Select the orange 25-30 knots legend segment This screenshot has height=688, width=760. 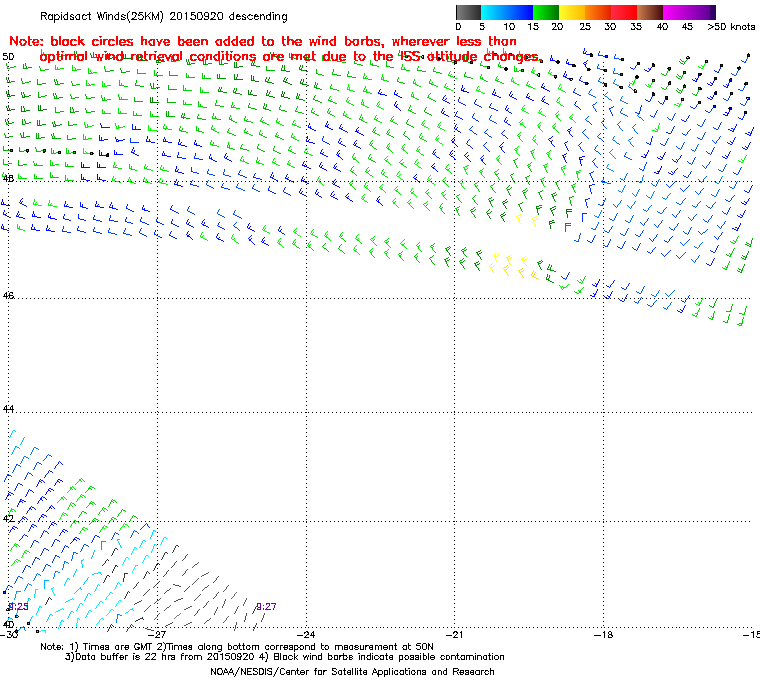click(x=598, y=12)
